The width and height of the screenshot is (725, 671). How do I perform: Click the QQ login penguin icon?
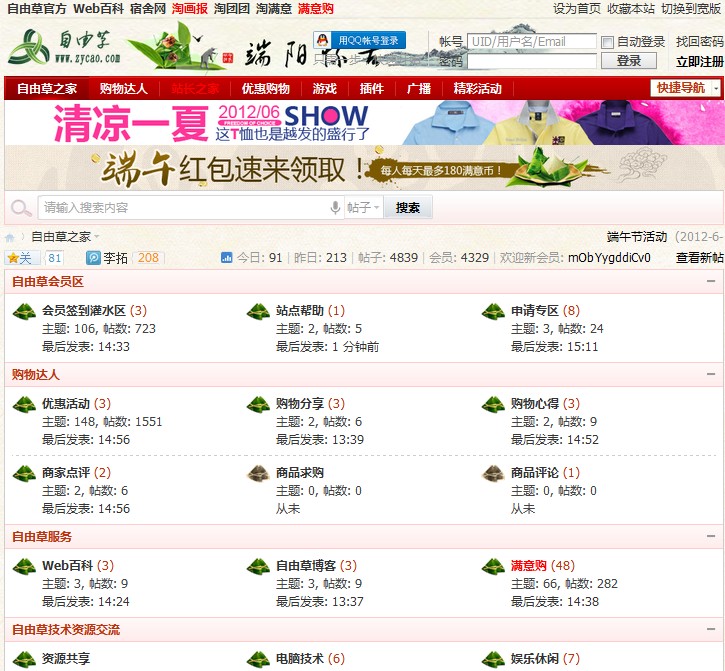coord(322,40)
